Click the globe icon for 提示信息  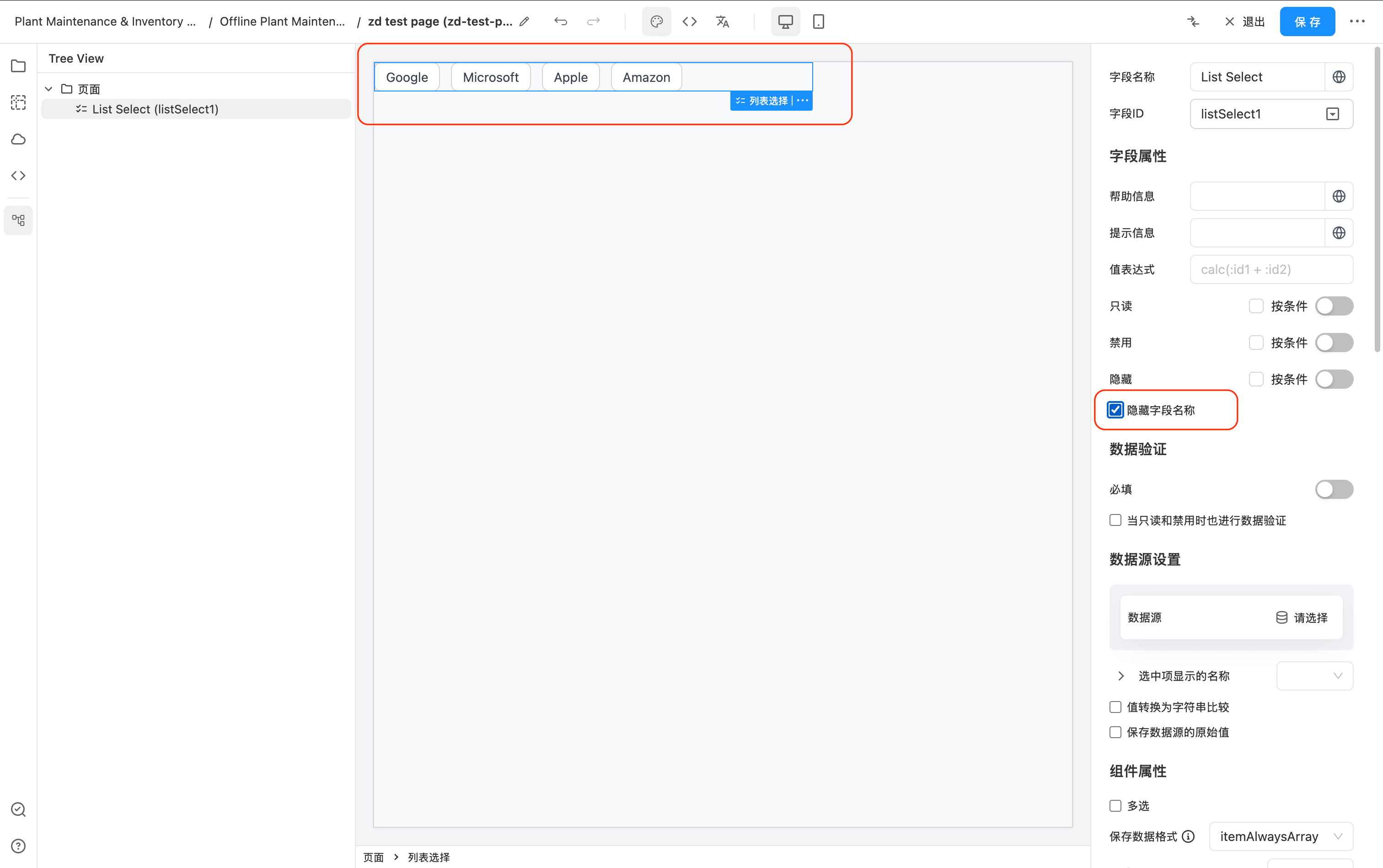click(1339, 233)
